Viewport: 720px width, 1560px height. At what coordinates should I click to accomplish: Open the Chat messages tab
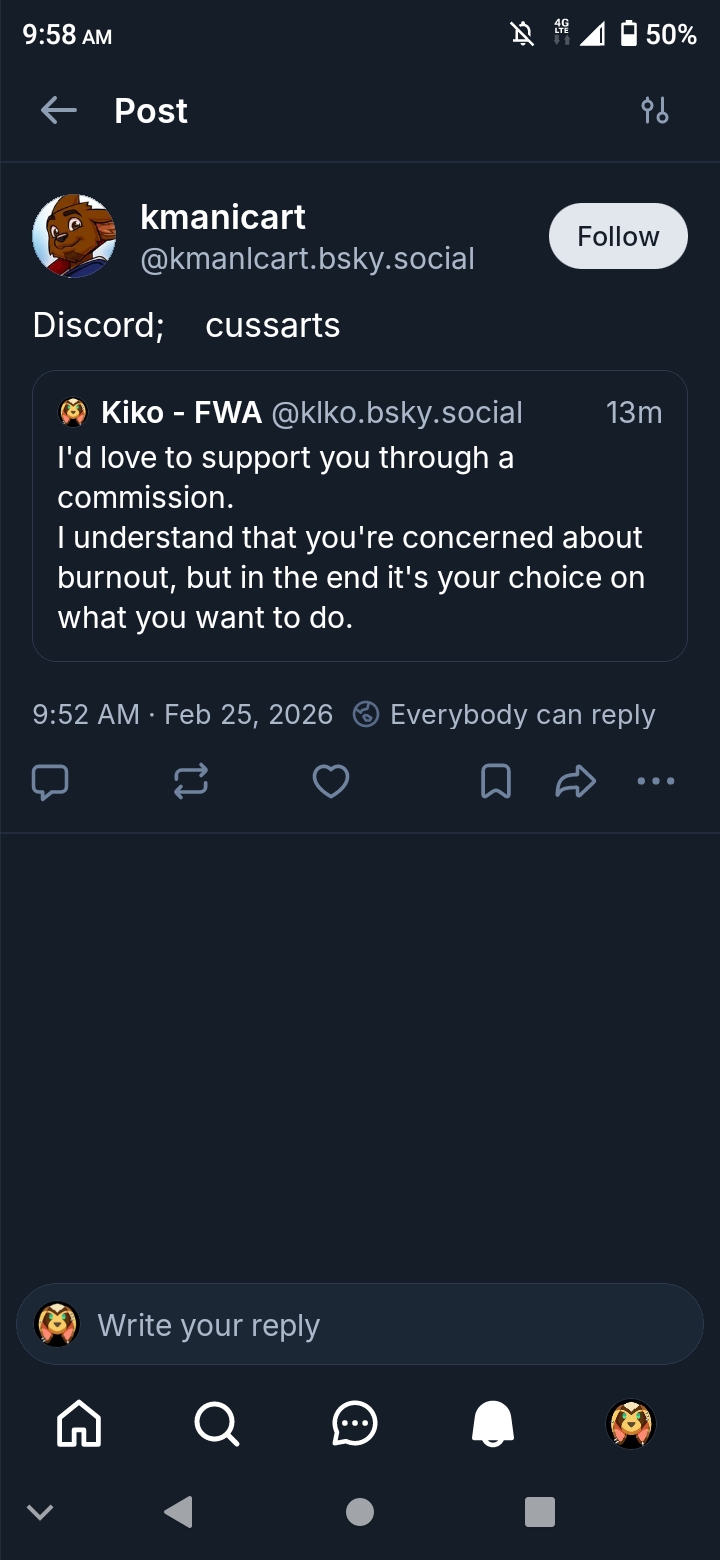[355, 1423]
